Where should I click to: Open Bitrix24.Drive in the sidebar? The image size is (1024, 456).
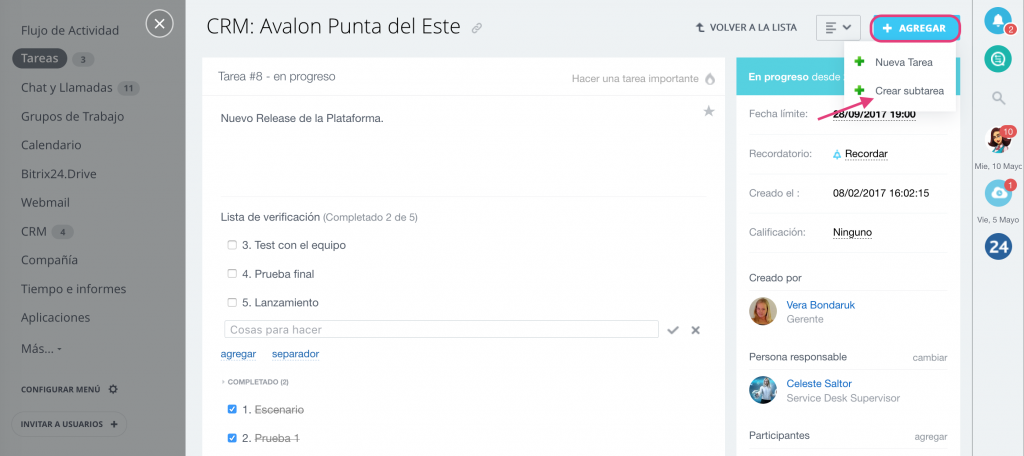tap(59, 174)
